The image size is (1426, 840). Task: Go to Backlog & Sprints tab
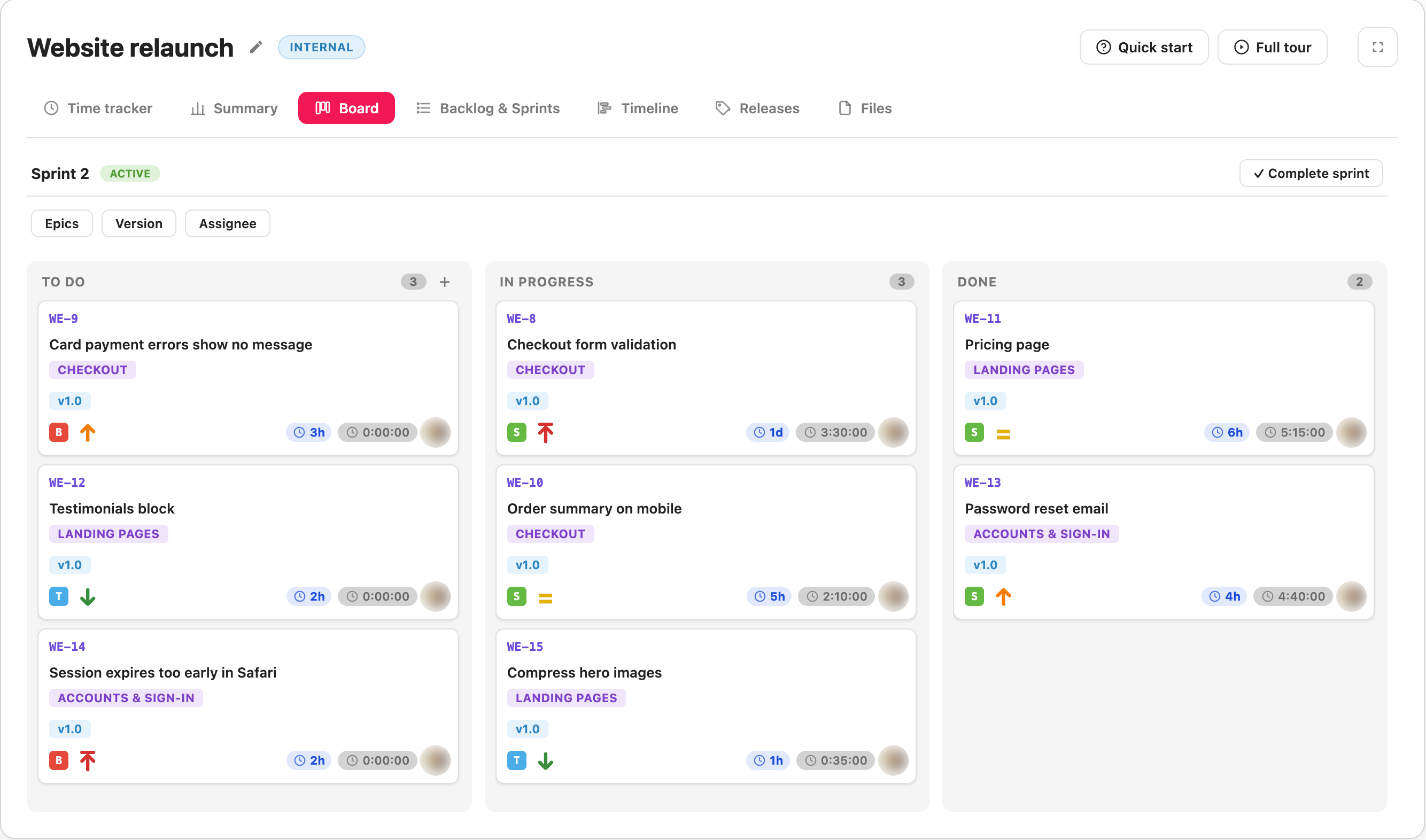coord(488,108)
